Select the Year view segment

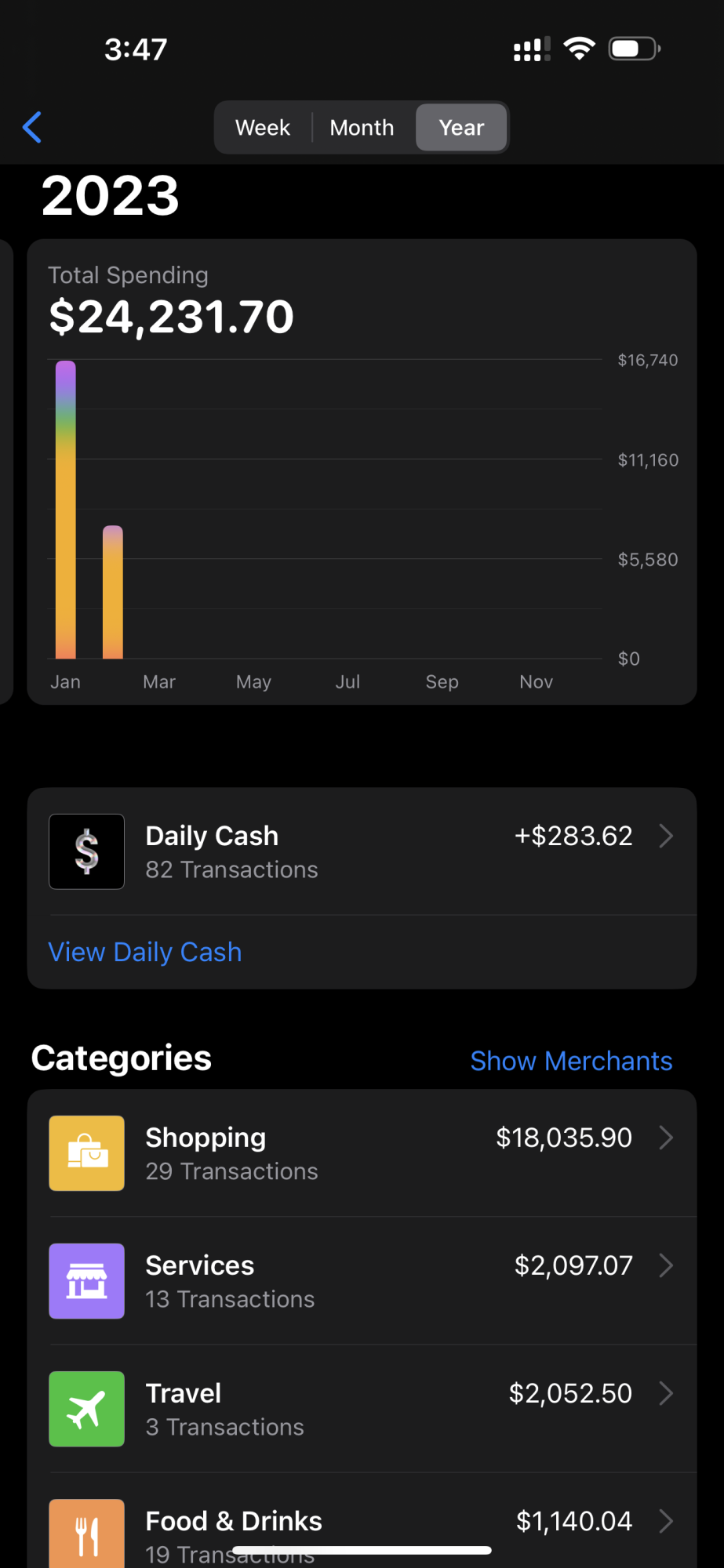(461, 127)
